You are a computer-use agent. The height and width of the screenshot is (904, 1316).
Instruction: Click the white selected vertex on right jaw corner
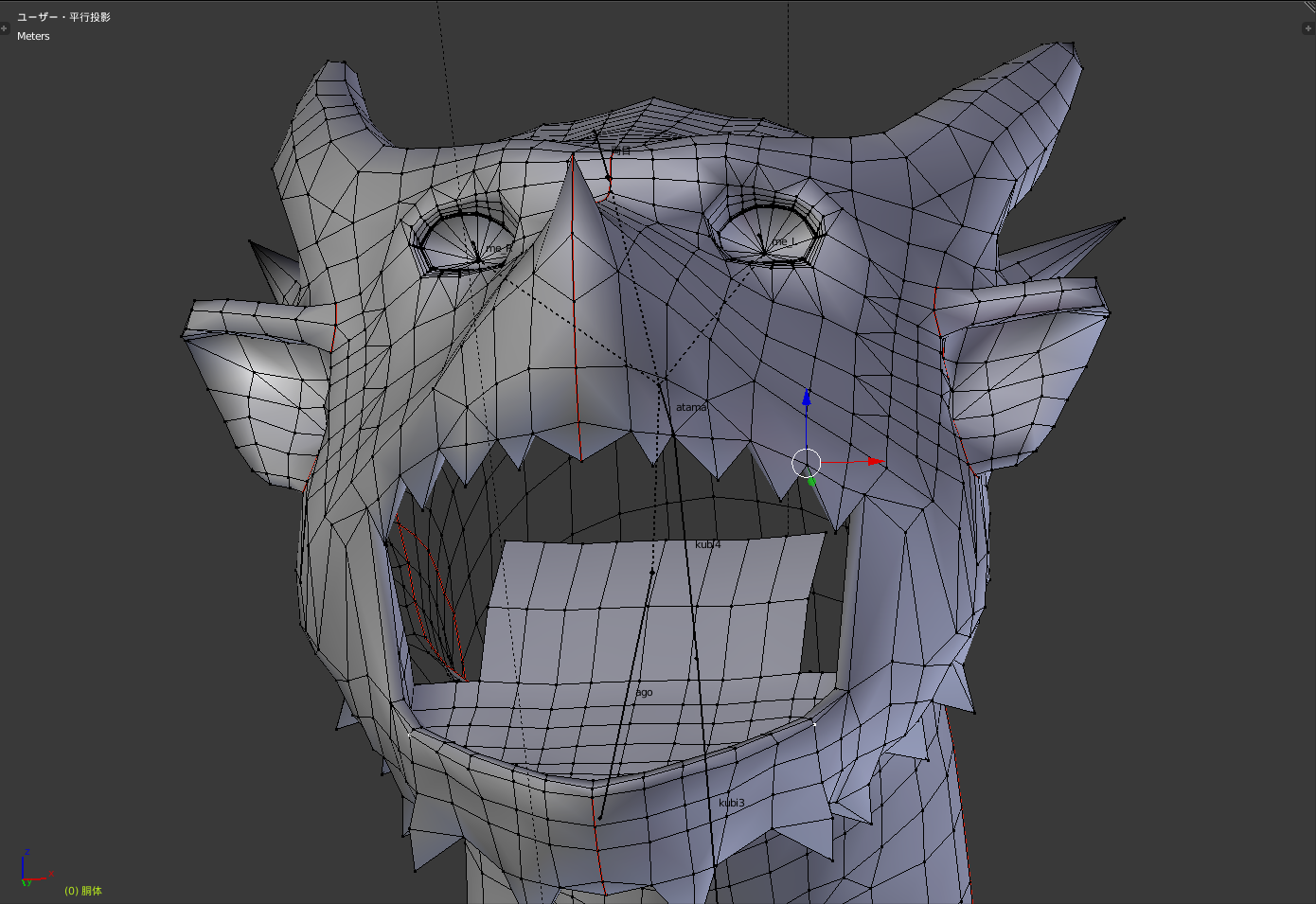(815, 724)
